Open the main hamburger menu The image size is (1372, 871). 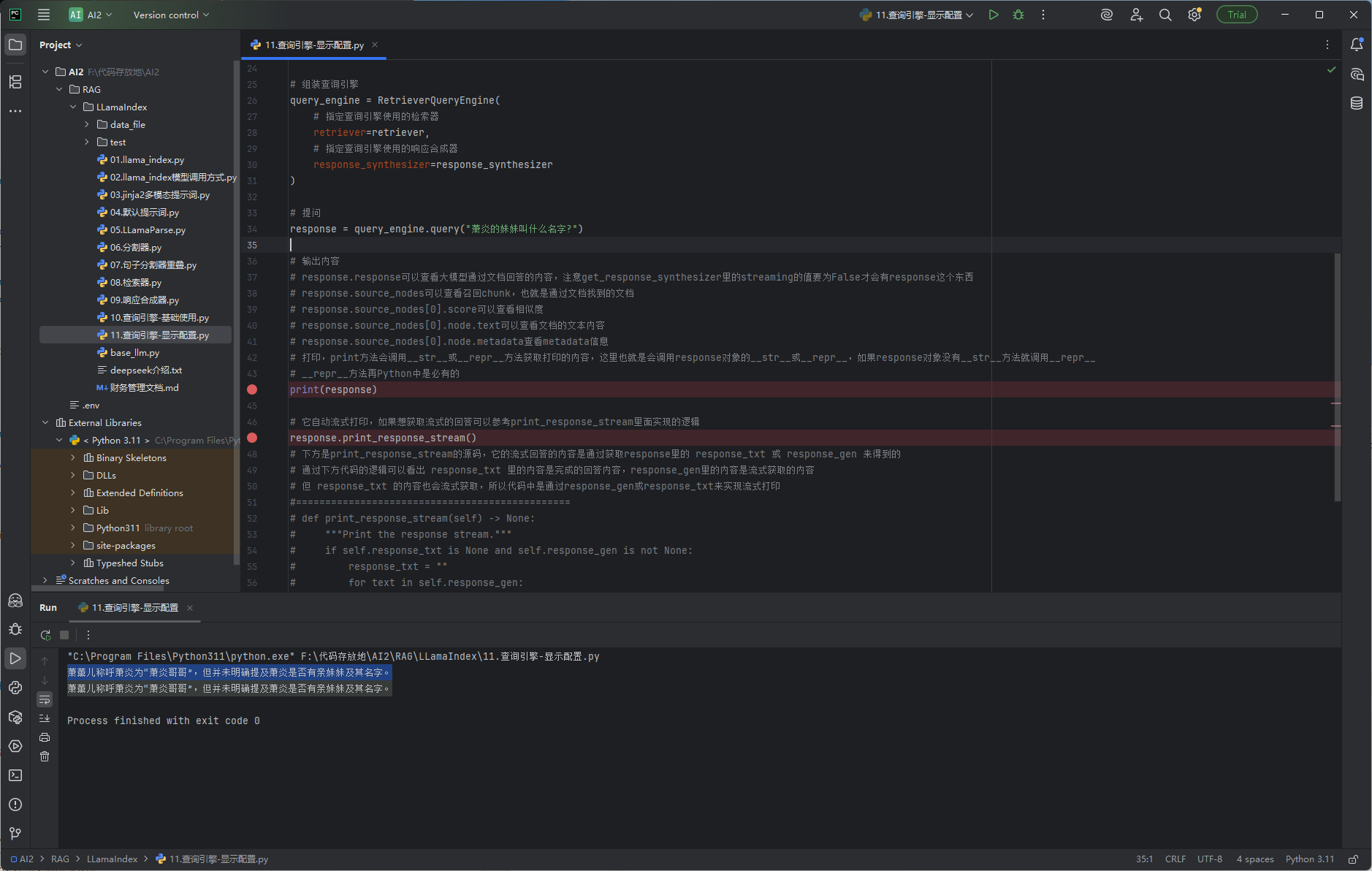44,15
